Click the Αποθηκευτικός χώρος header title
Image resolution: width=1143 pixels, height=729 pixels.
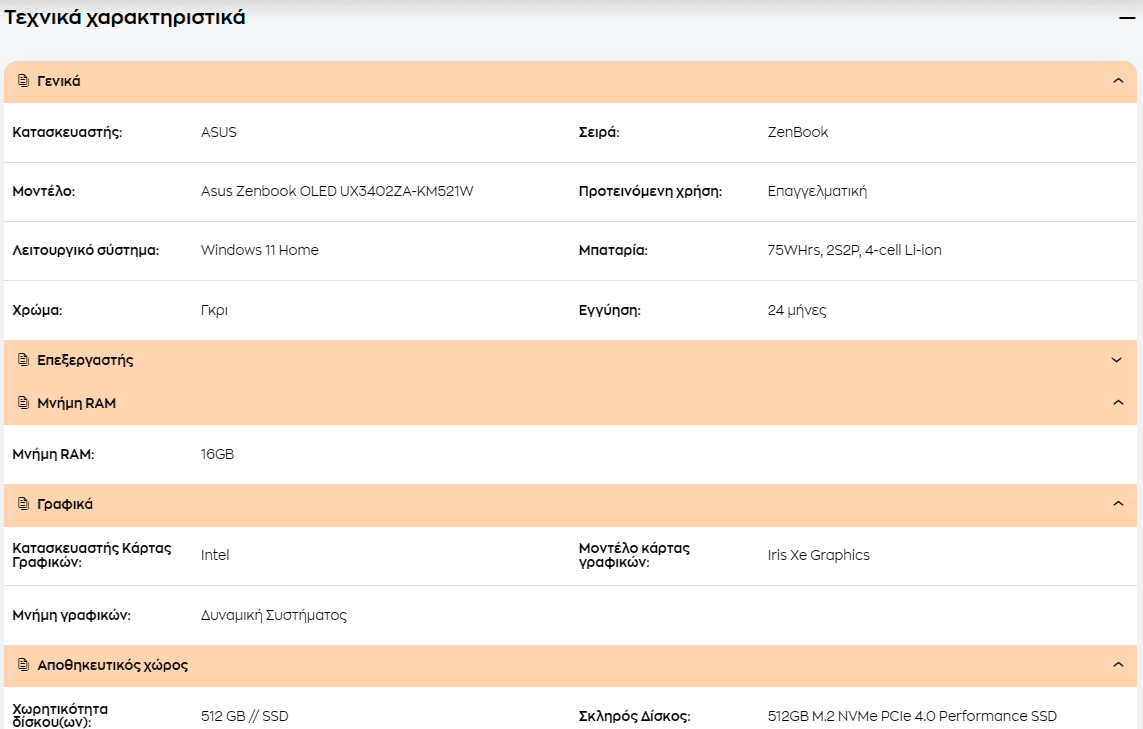pyautogui.click(x=112, y=665)
